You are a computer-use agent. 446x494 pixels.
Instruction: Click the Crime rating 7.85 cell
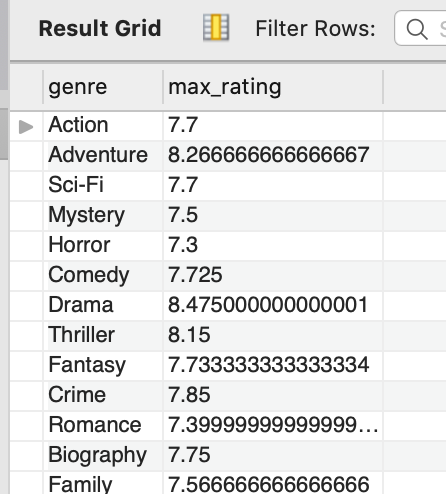[x=273, y=395]
